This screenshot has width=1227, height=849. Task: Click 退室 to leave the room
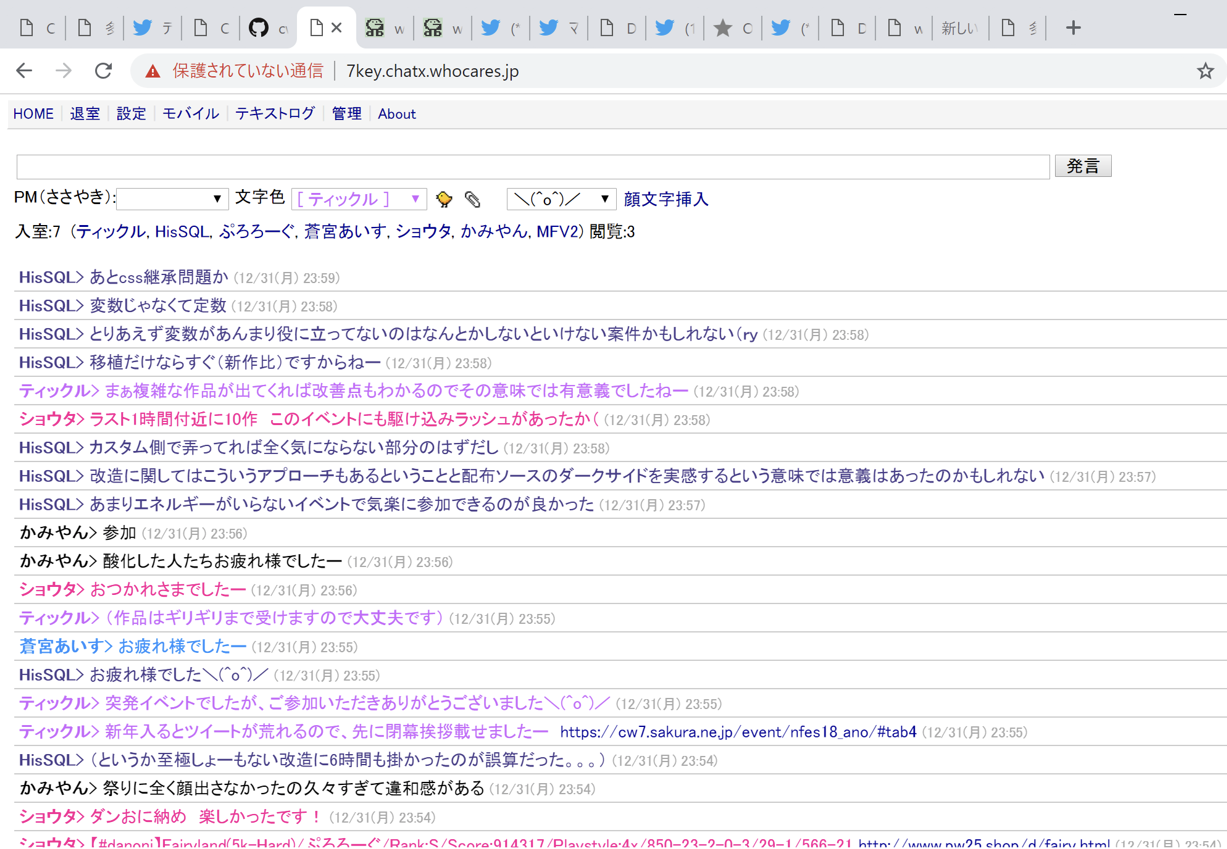coord(85,114)
